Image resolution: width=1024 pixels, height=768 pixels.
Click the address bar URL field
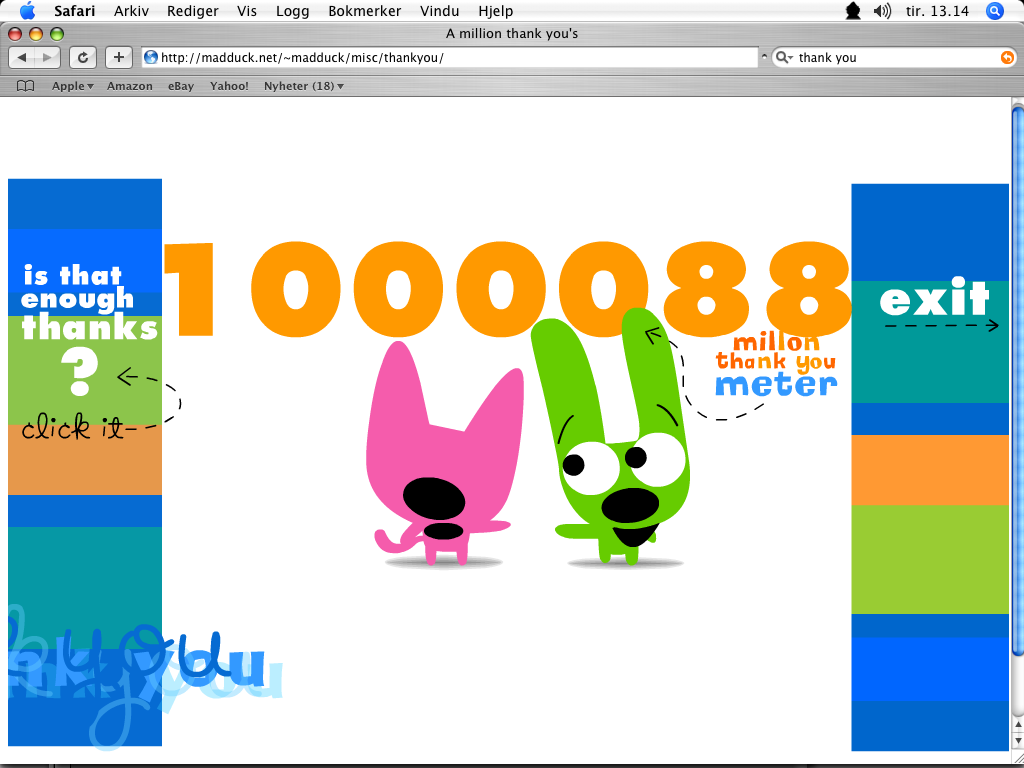[x=450, y=57]
